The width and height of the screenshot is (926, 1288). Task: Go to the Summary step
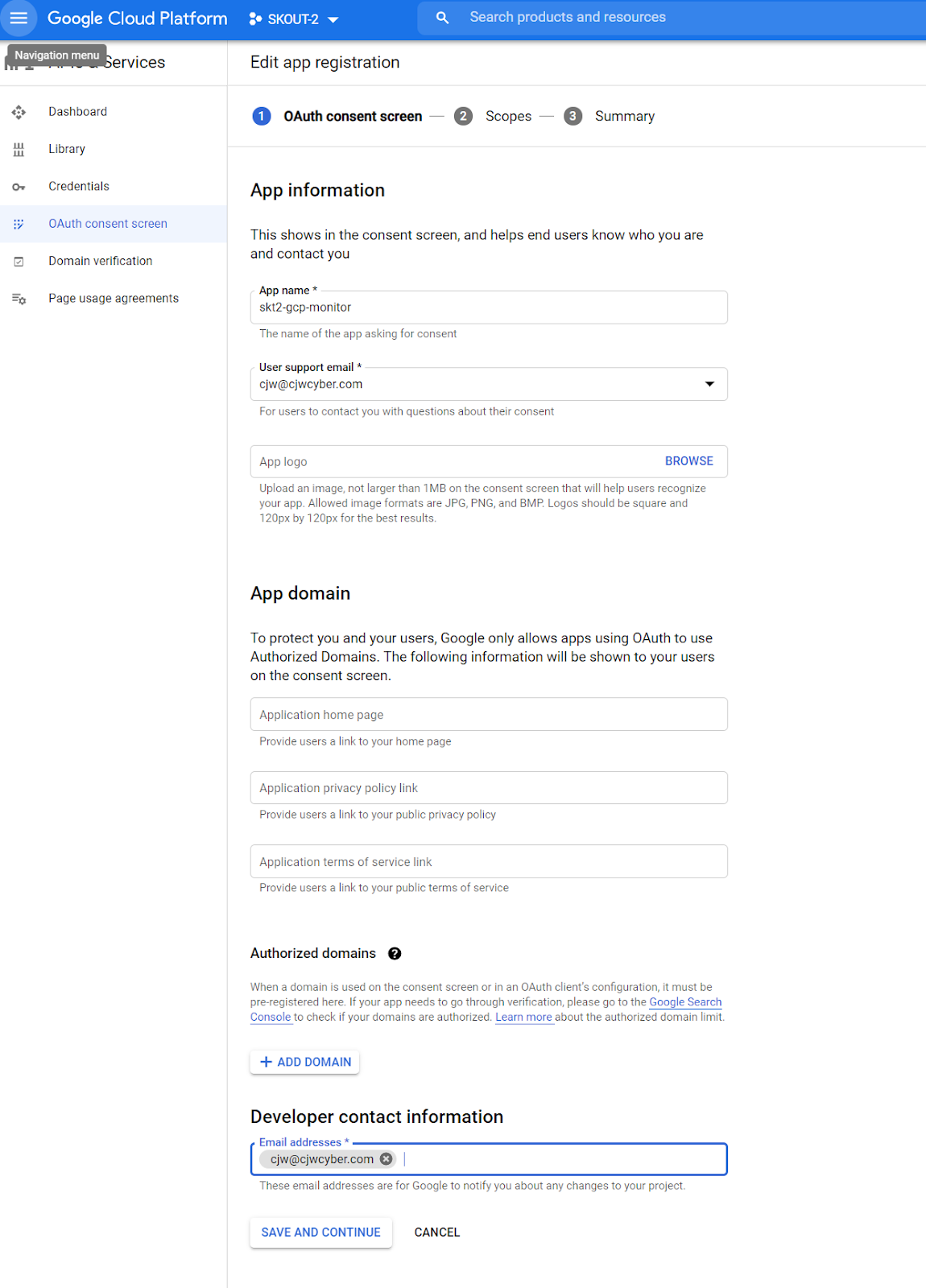[624, 117]
